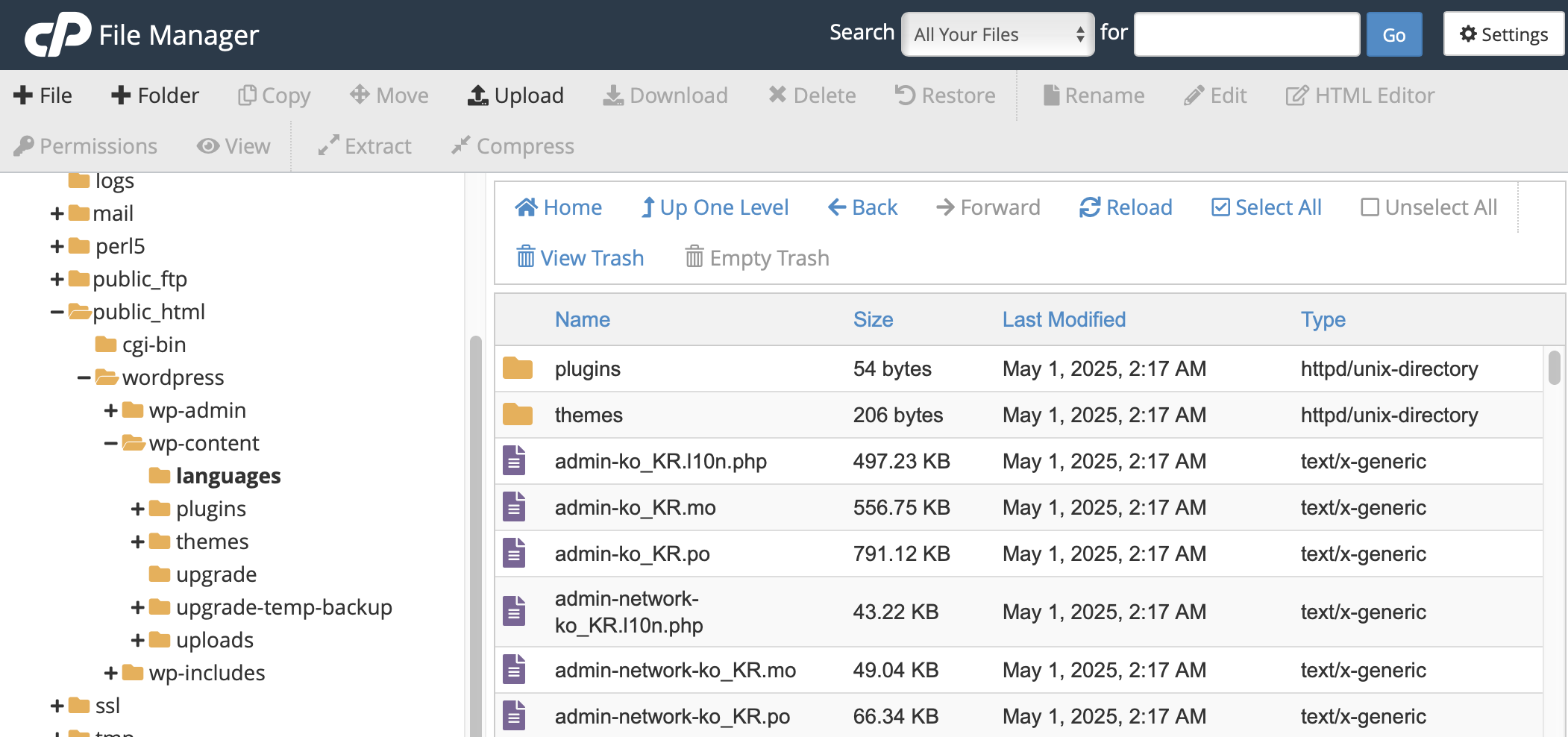This screenshot has width=1568, height=737.
Task: Reload the file listing
Action: (1126, 207)
